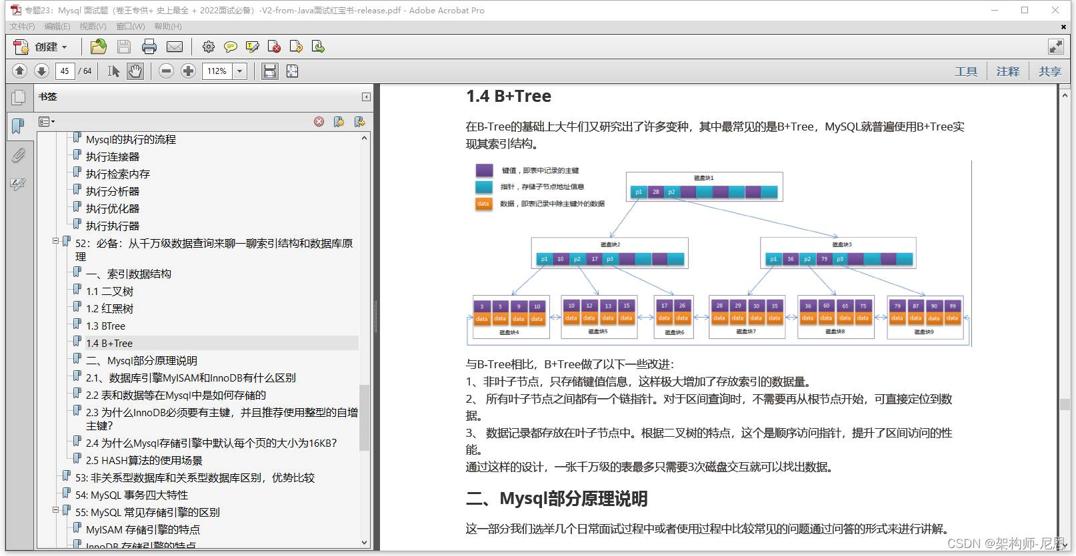This screenshot has width=1076, height=556.
Task: Click the extract page icon with green arrow
Action: (x=318, y=47)
